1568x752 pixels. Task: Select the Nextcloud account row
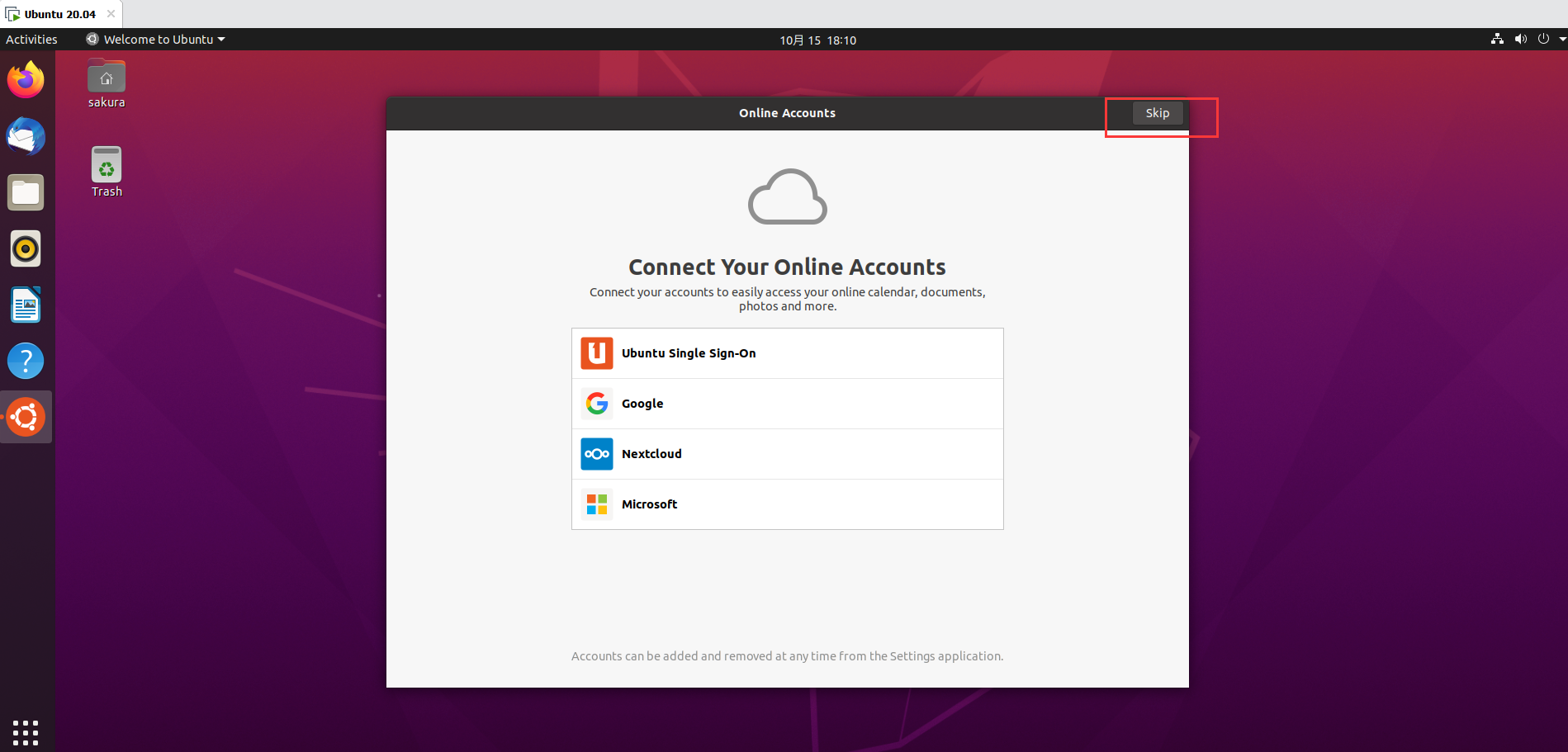(787, 454)
